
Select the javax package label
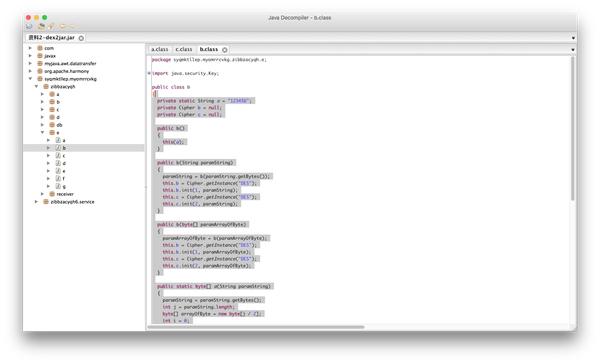pyautogui.click(x=50, y=56)
